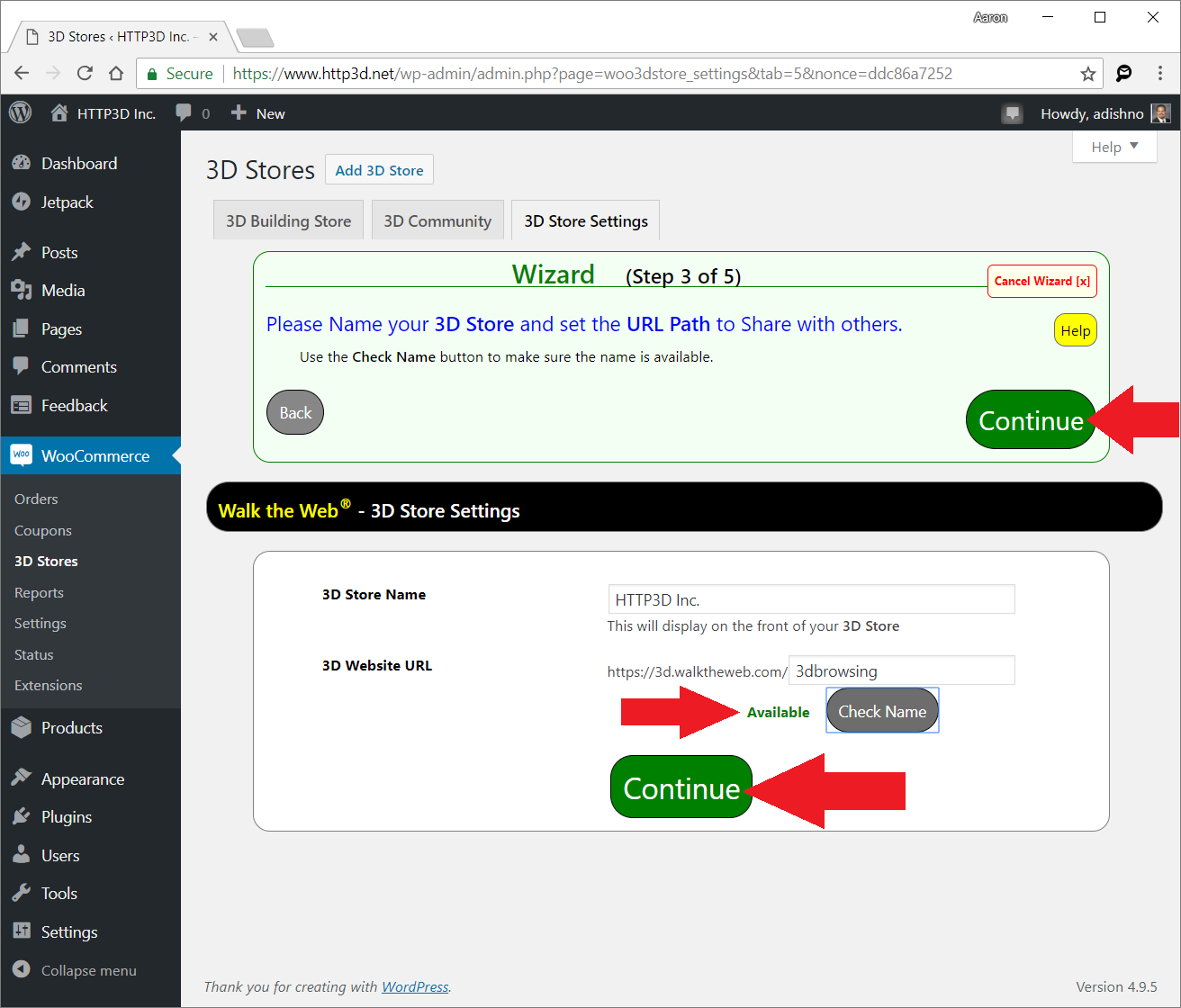
Task: Click the browser forward arrow
Action: 53,74
